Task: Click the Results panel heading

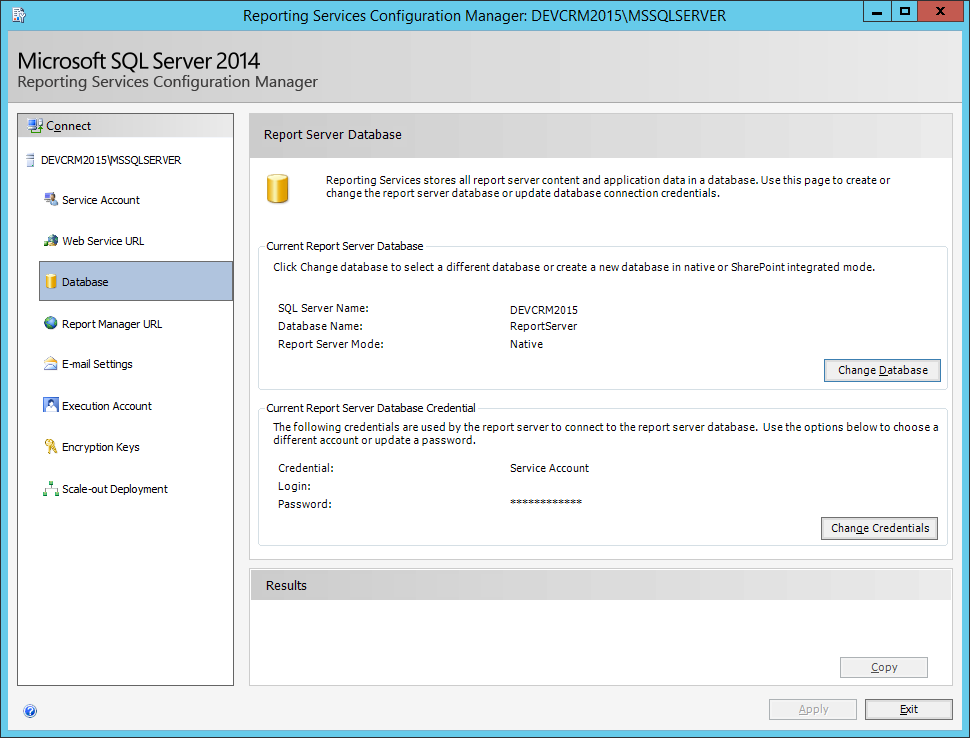Action: [x=286, y=586]
